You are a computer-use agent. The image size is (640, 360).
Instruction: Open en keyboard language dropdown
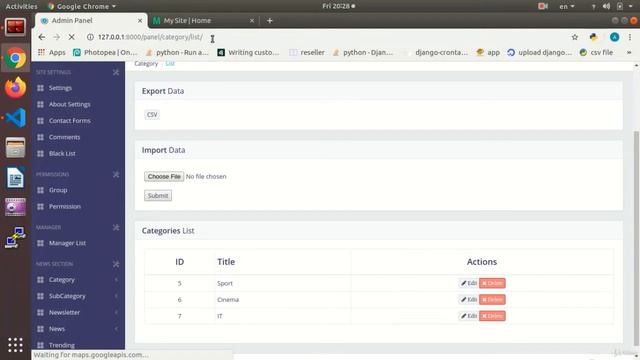pyautogui.click(x=567, y=6)
